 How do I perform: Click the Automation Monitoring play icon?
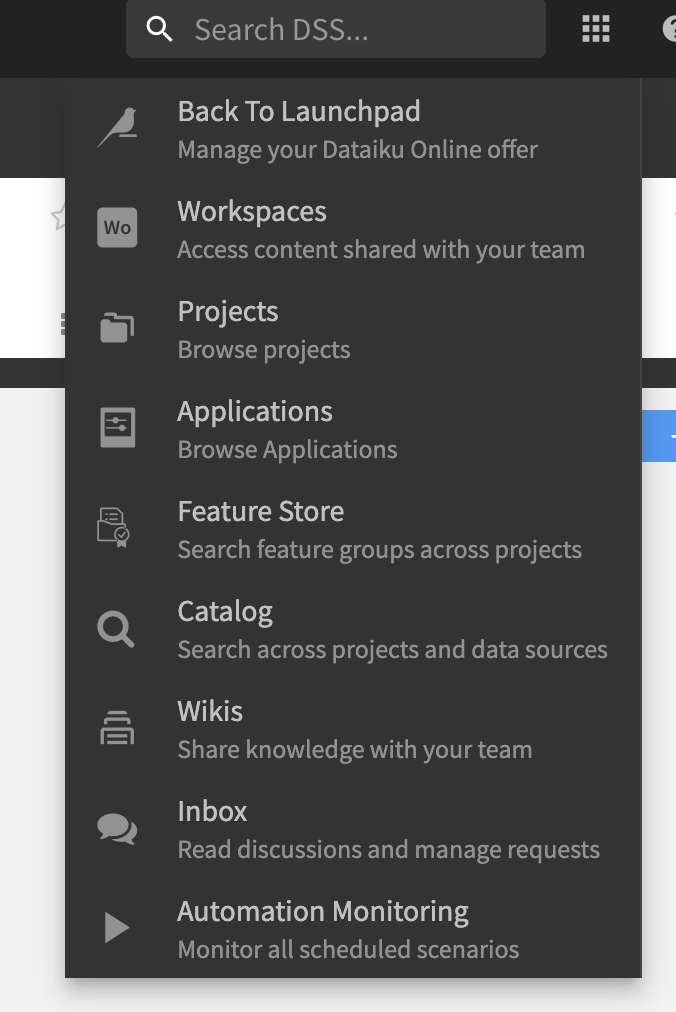pos(117,927)
